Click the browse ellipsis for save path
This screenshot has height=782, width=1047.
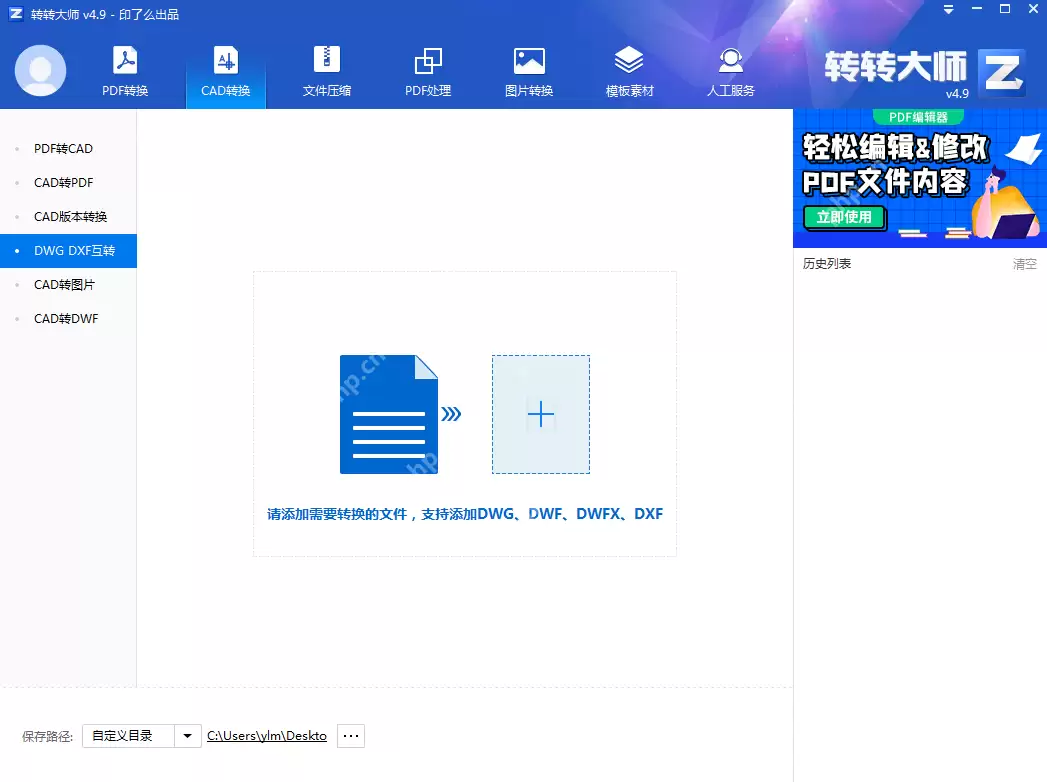click(350, 735)
